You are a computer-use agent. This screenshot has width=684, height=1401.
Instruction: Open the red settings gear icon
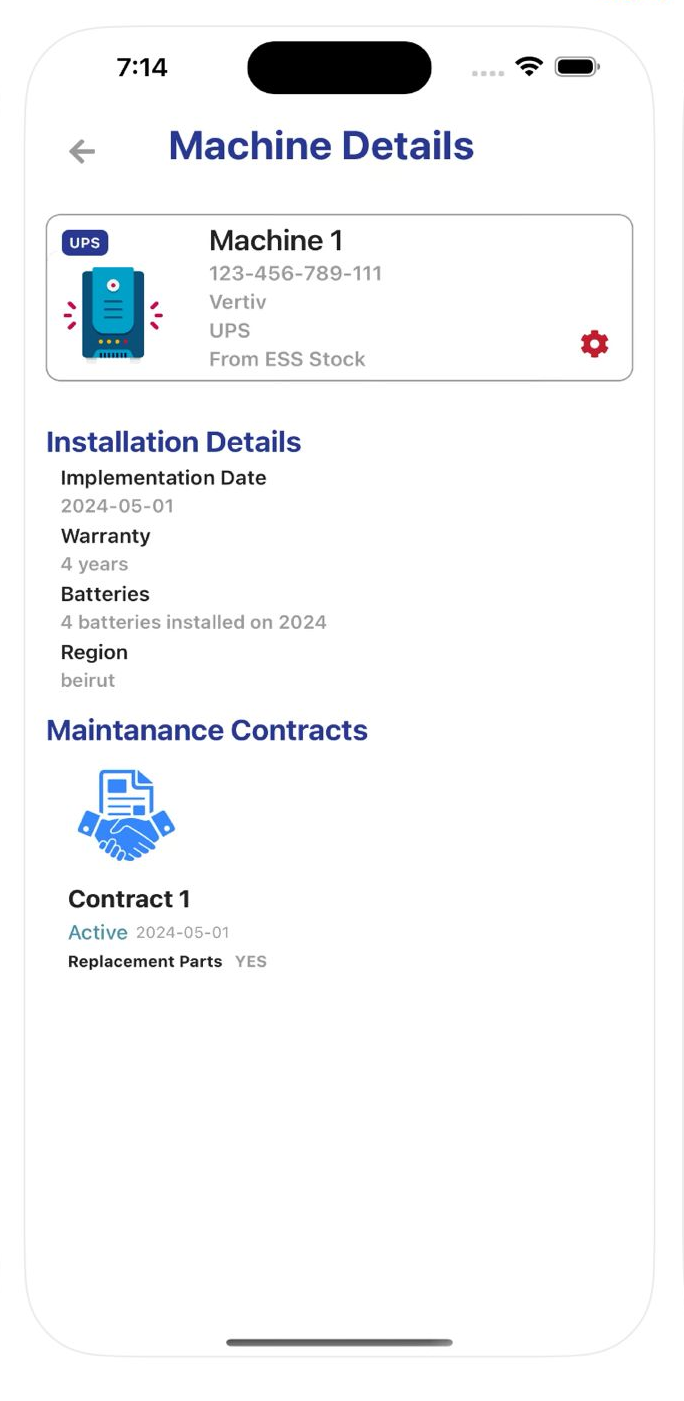(594, 344)
